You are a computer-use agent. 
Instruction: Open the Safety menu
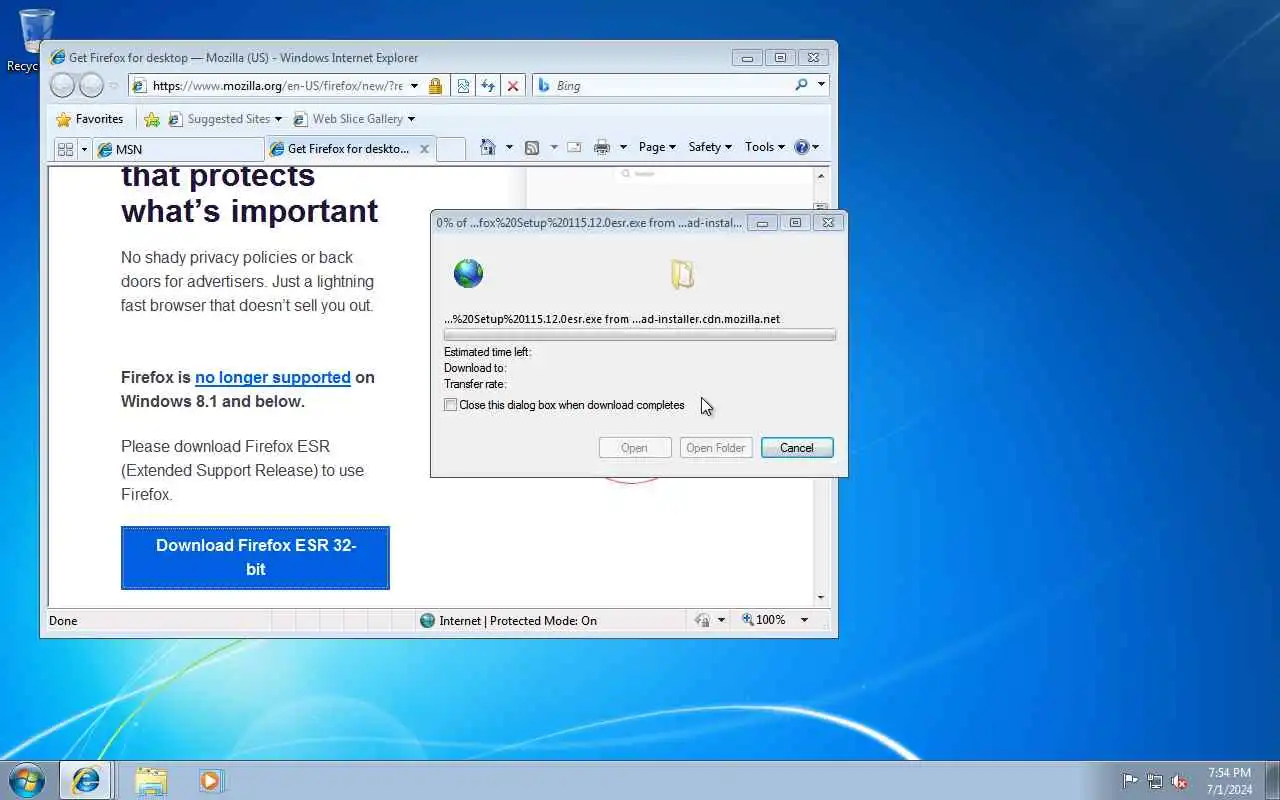[710, 147]
